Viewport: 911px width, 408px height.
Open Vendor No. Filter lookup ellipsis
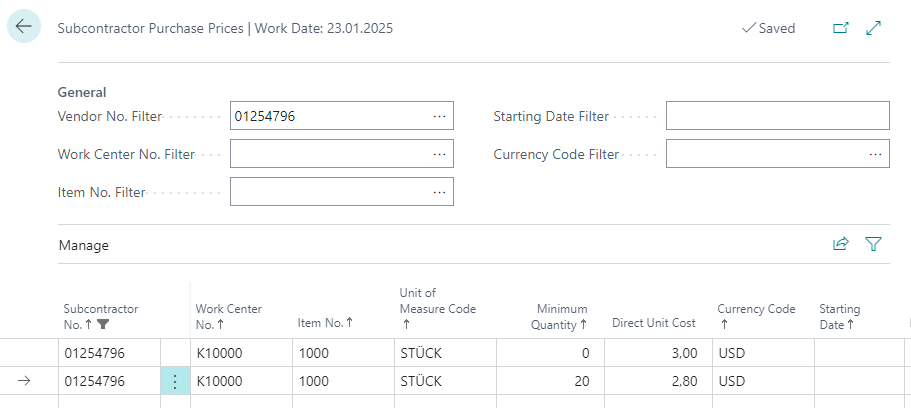(x=439, y=116)
